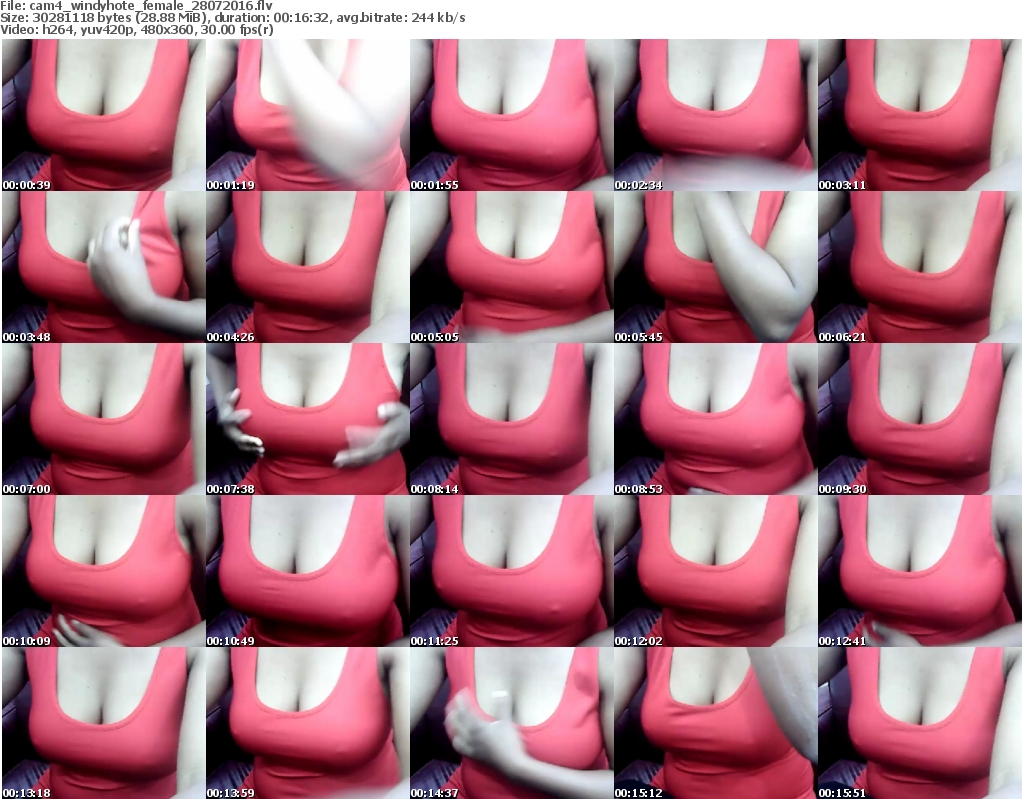Pick the frame at 00:10:09
The image size is (1024, 799).
(103, 571)
